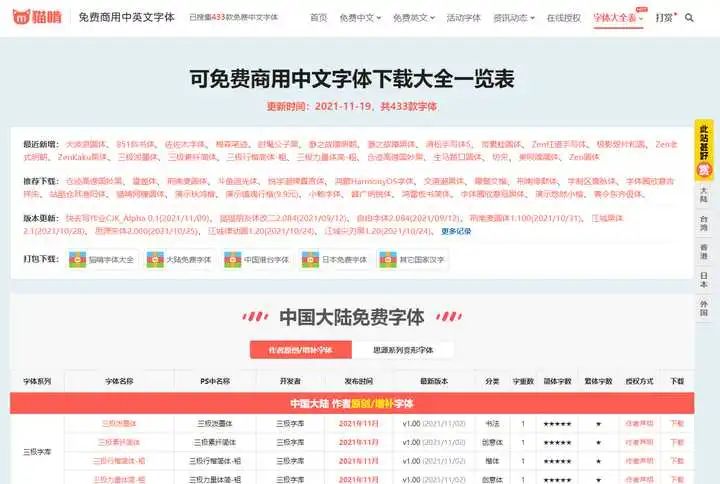The height and width of the screenshot is (484, 720).
Task: Click the 发布时间 column header
Action: click(359, 381)
